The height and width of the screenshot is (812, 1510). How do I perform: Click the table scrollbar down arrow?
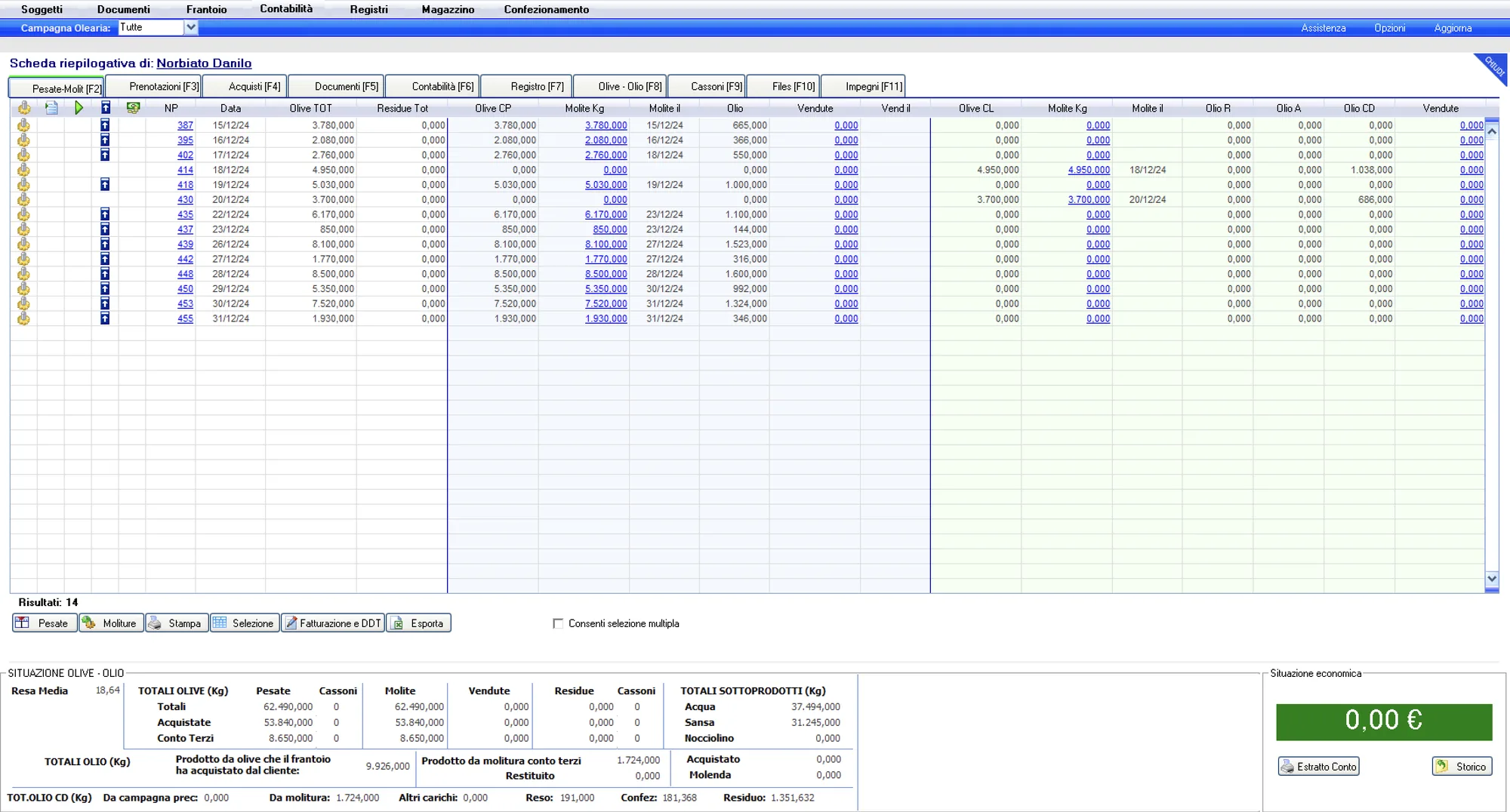pyautogui.click(x=1492, y=579)
